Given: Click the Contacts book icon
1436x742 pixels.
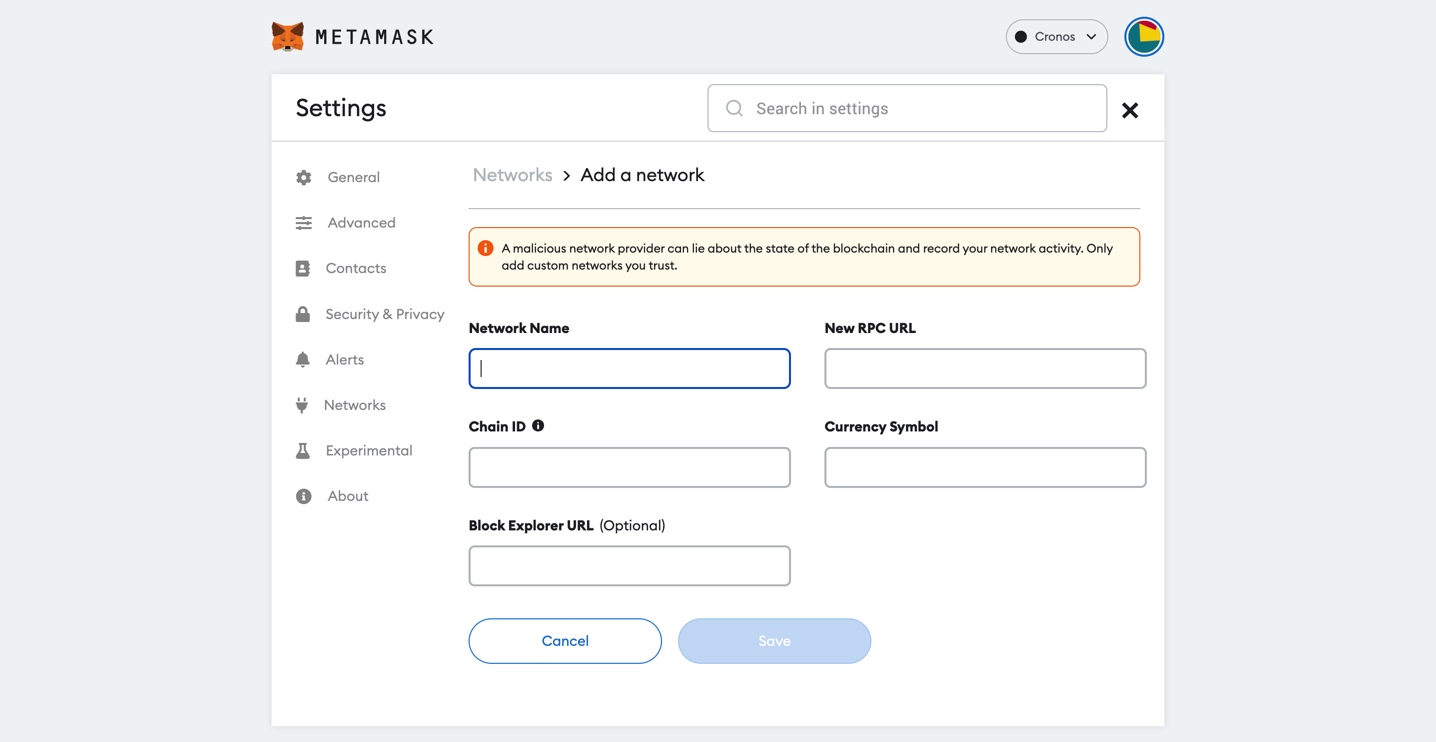Looking at the screenshot, I should [x=303, y=268].
